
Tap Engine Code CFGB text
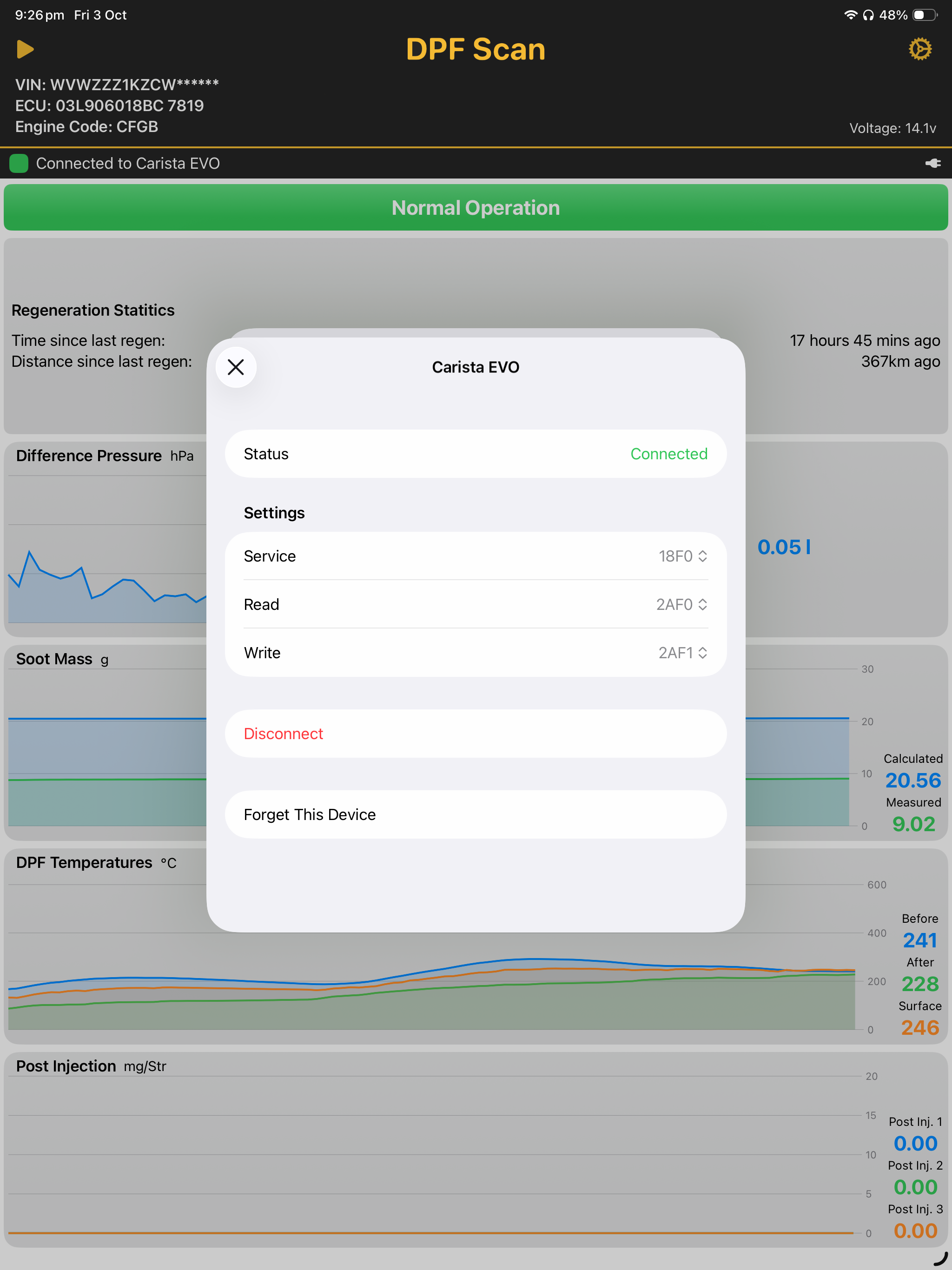pyautogui.click(x=87, y=127)
